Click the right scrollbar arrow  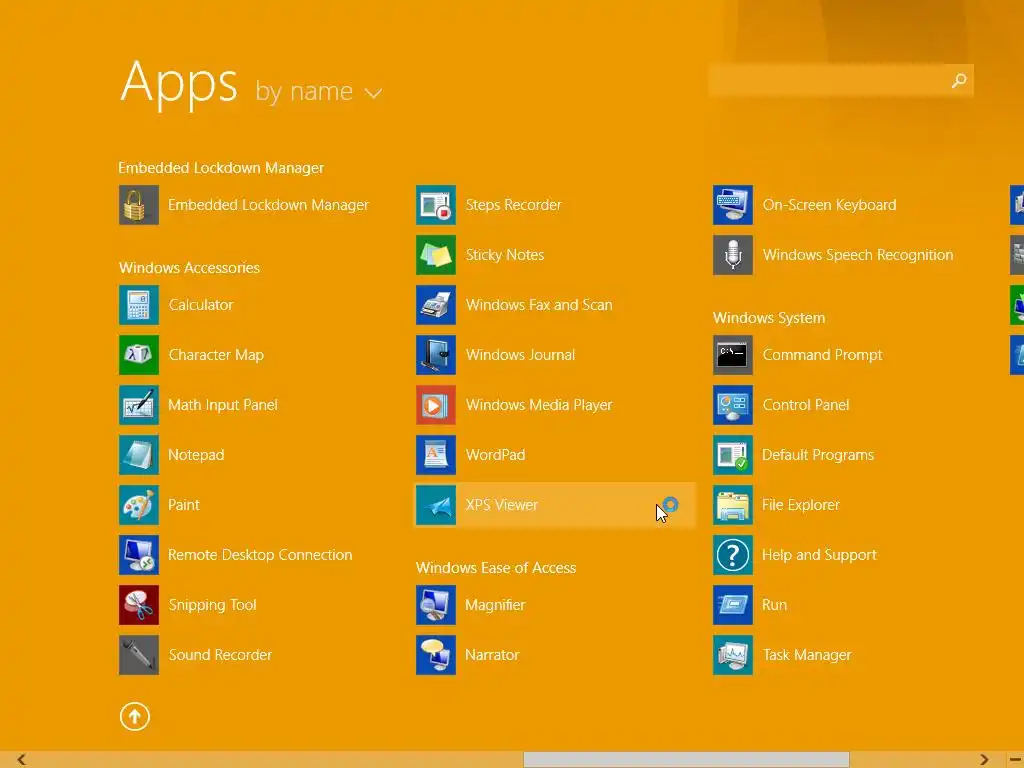984,760
